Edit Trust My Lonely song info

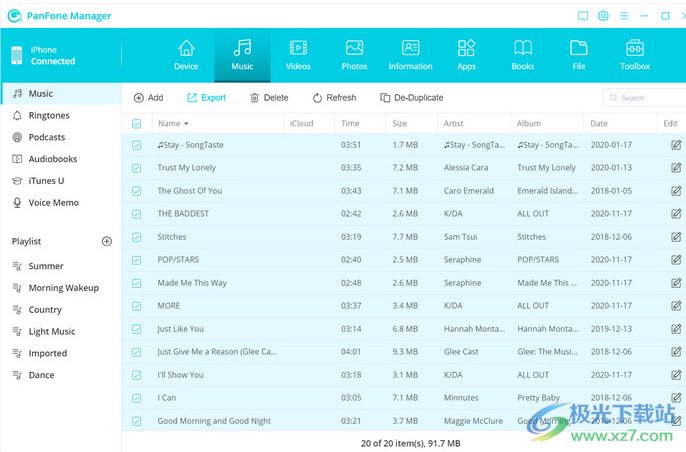[x=676, y=167]
